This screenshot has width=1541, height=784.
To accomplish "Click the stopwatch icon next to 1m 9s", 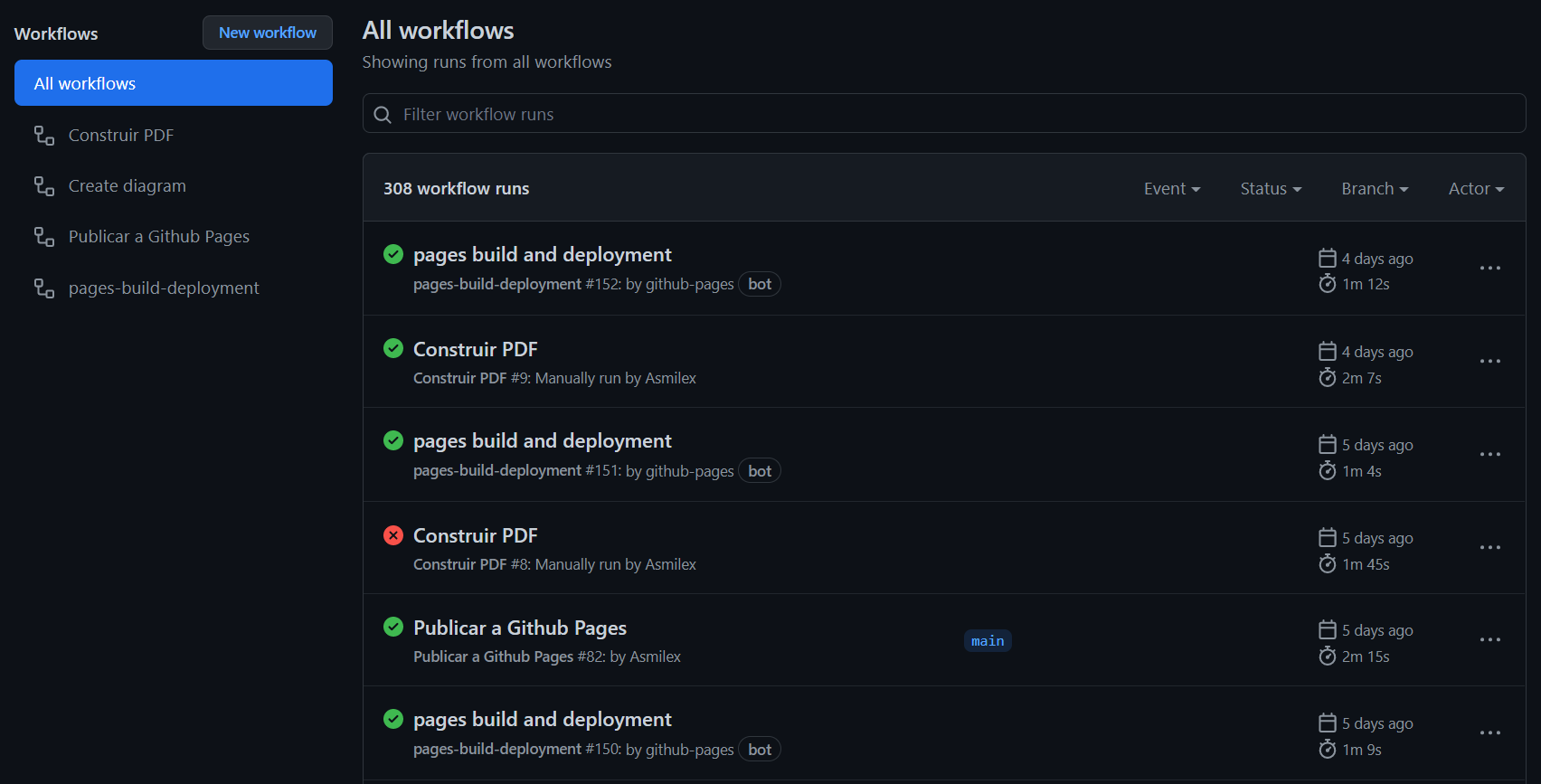I will click(1328, 750).
